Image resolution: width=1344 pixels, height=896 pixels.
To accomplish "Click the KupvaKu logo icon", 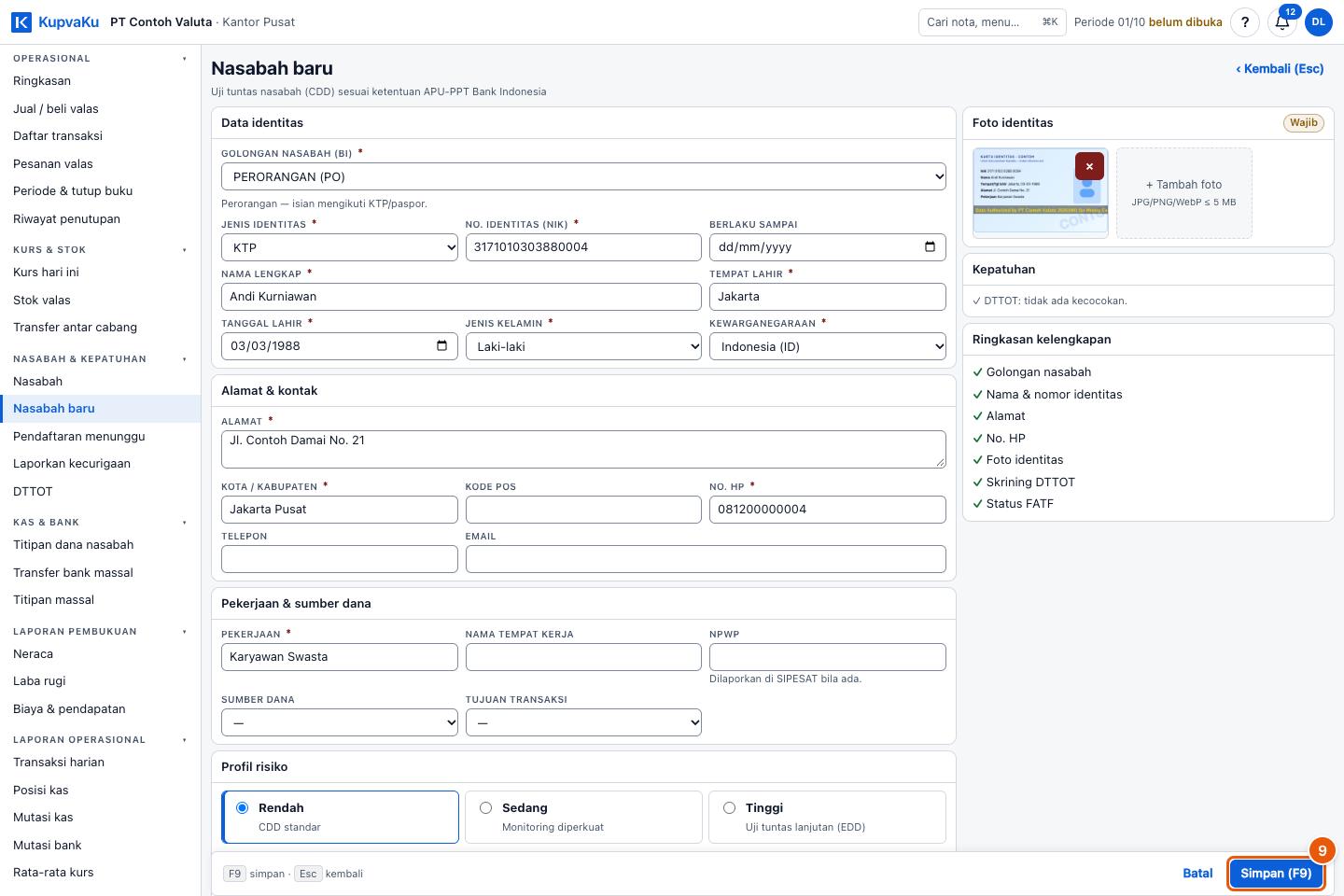I will coord(21,21).
